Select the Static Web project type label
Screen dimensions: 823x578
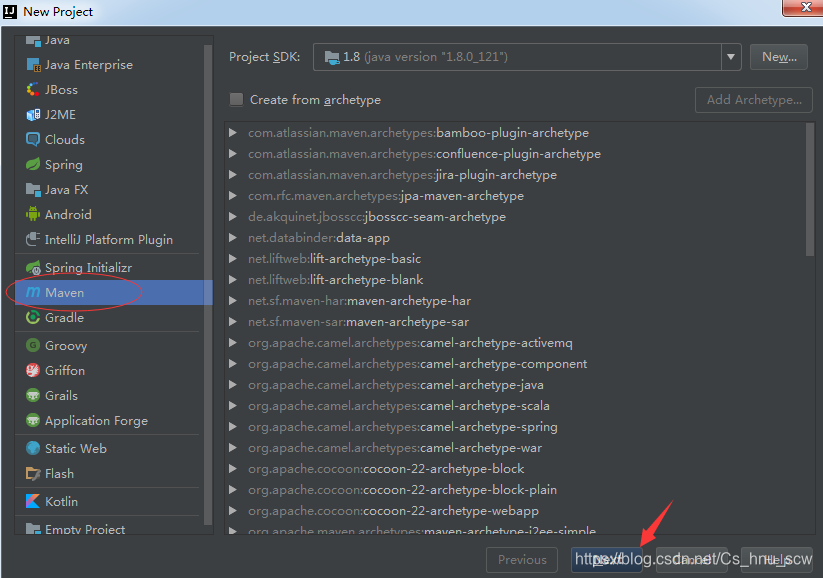point(76,449)
